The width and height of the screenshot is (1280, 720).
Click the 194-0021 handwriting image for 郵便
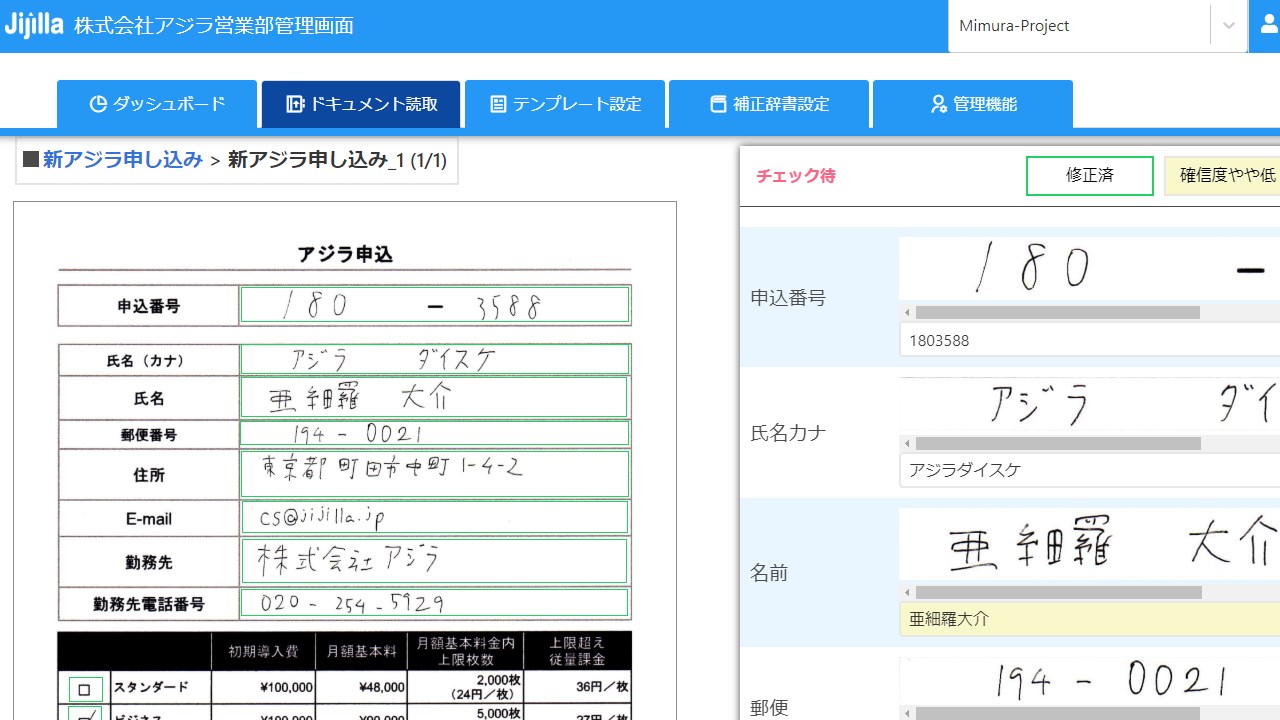click(x=1090, y=681)
